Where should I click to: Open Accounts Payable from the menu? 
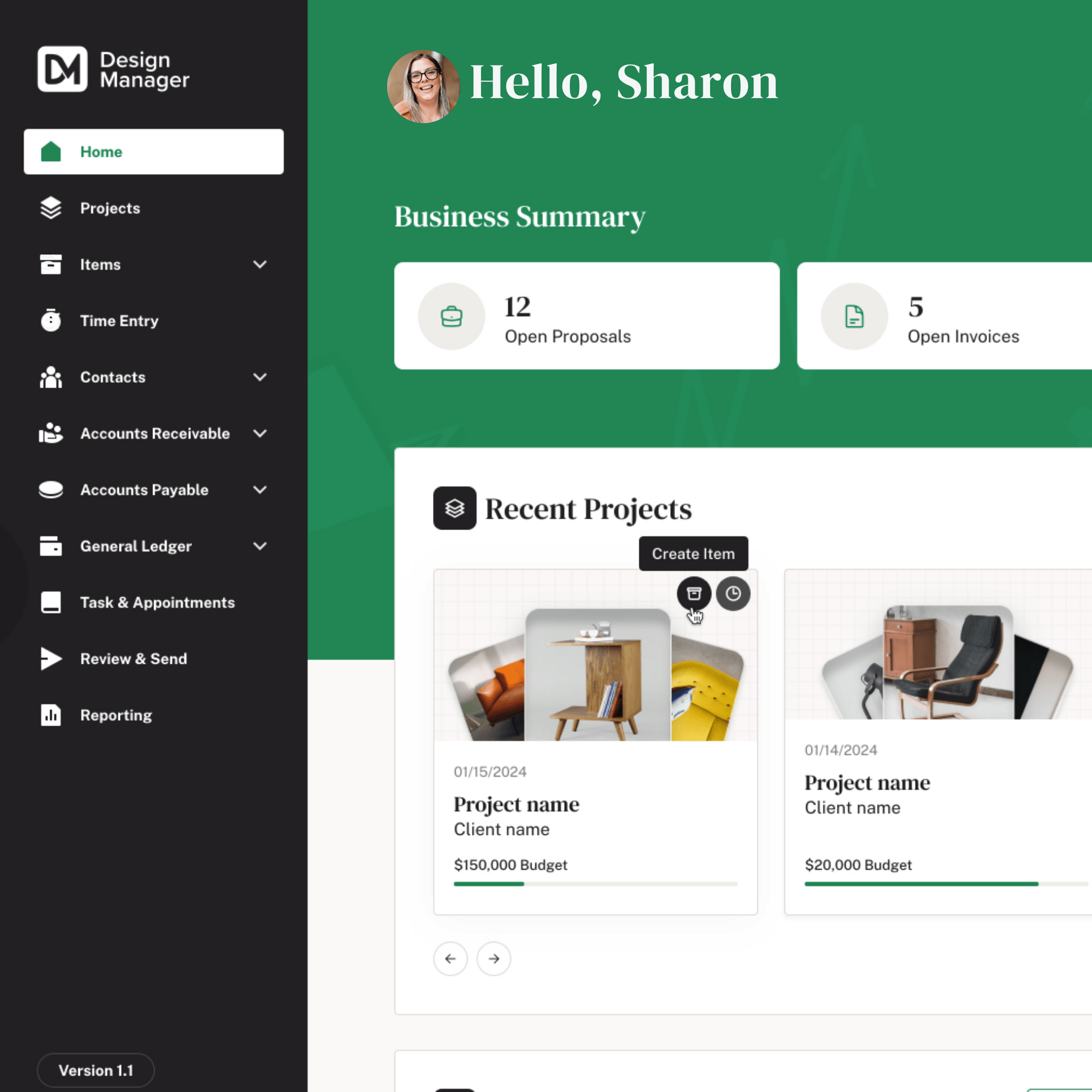144,489
